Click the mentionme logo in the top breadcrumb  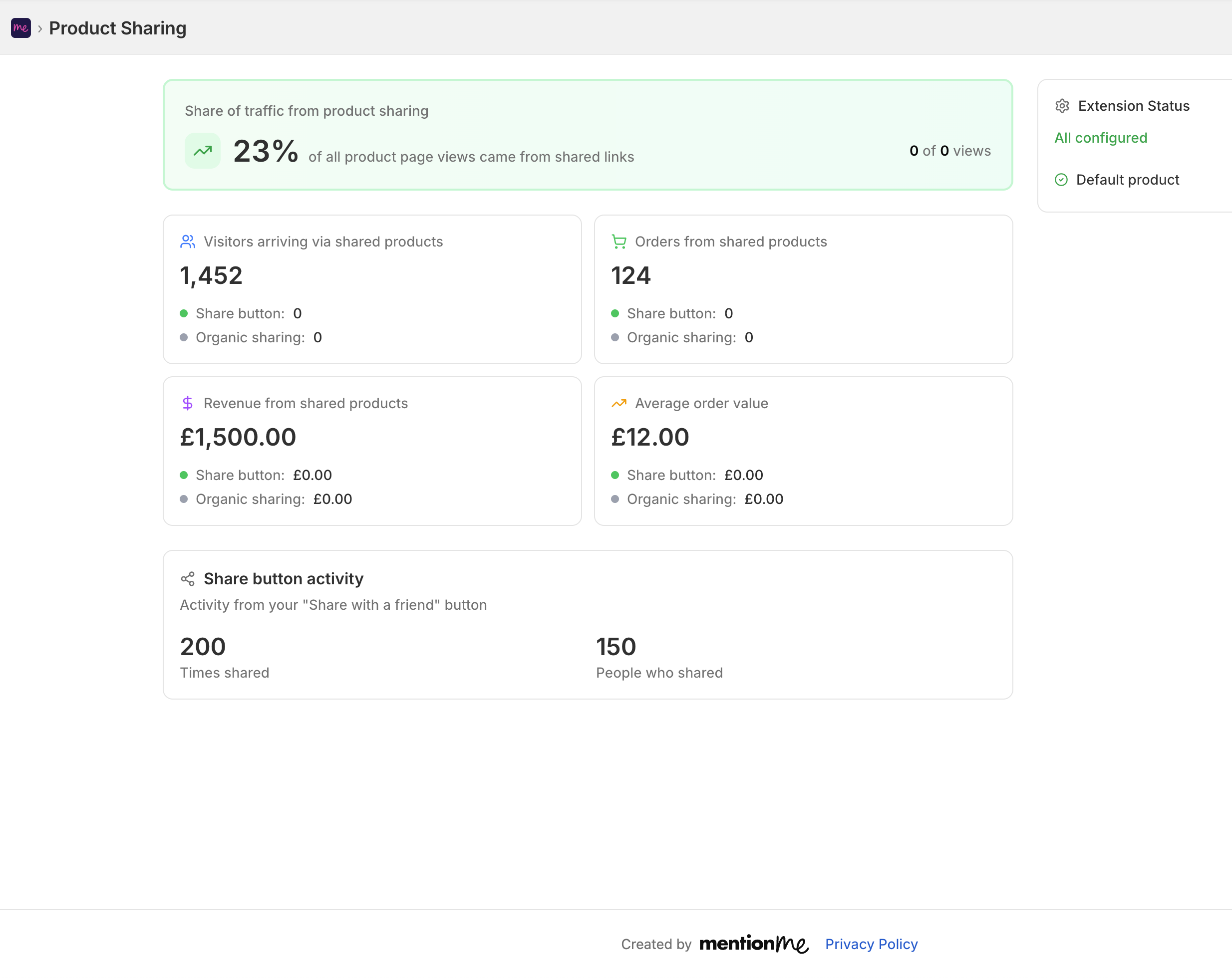[x=20, y=27]
